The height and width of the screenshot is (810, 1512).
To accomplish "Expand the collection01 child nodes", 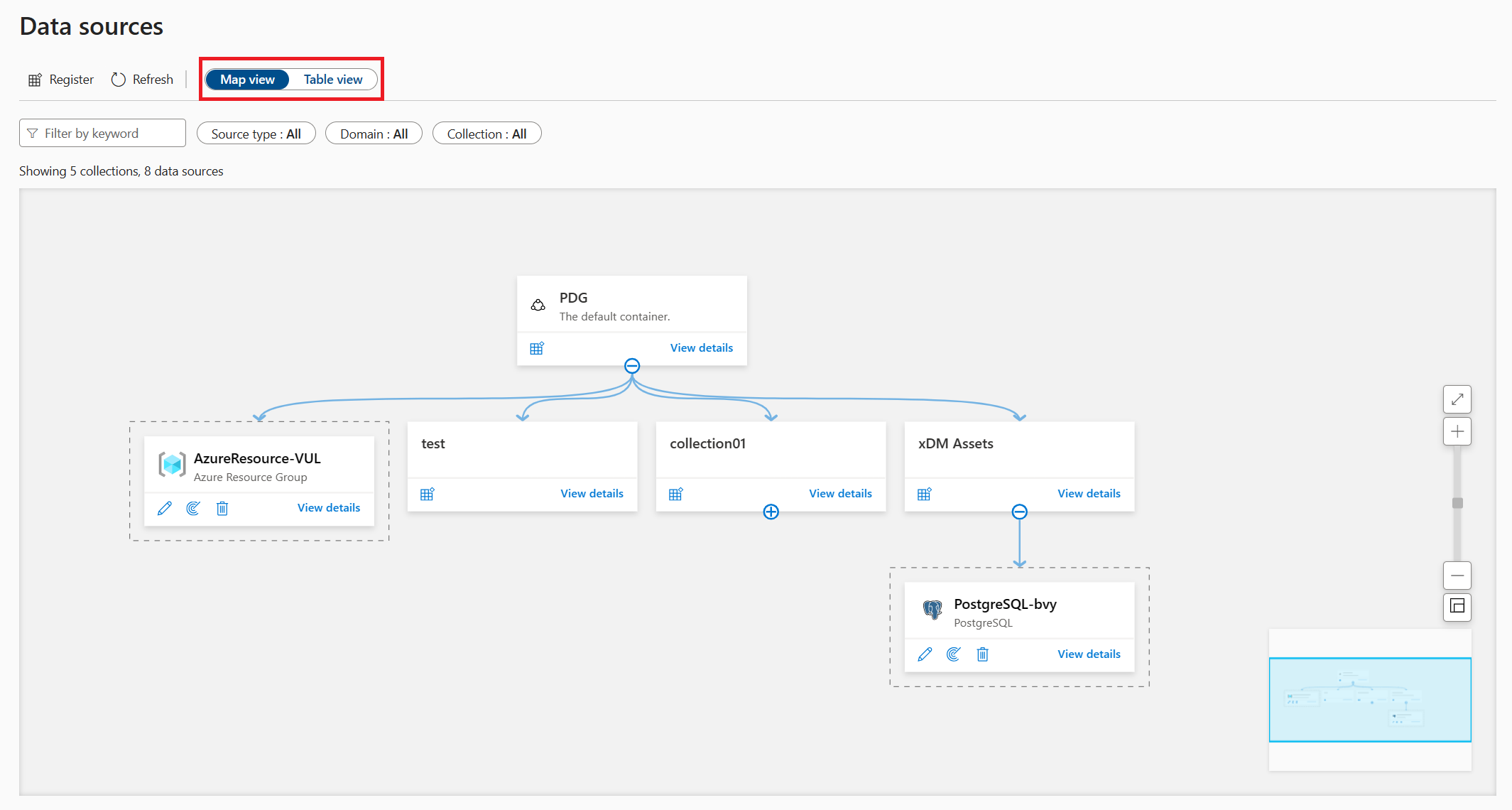I will pos(771,512).
